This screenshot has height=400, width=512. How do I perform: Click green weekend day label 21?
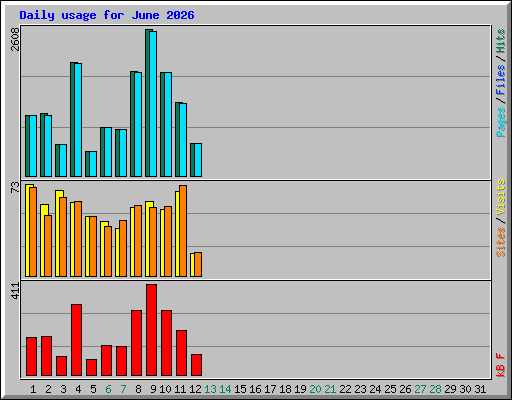(330, 389)
